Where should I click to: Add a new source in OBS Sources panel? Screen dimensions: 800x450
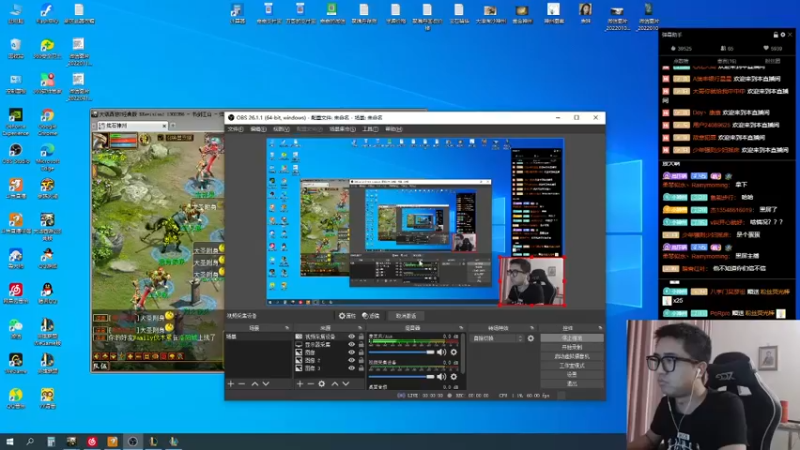(300, 383)
